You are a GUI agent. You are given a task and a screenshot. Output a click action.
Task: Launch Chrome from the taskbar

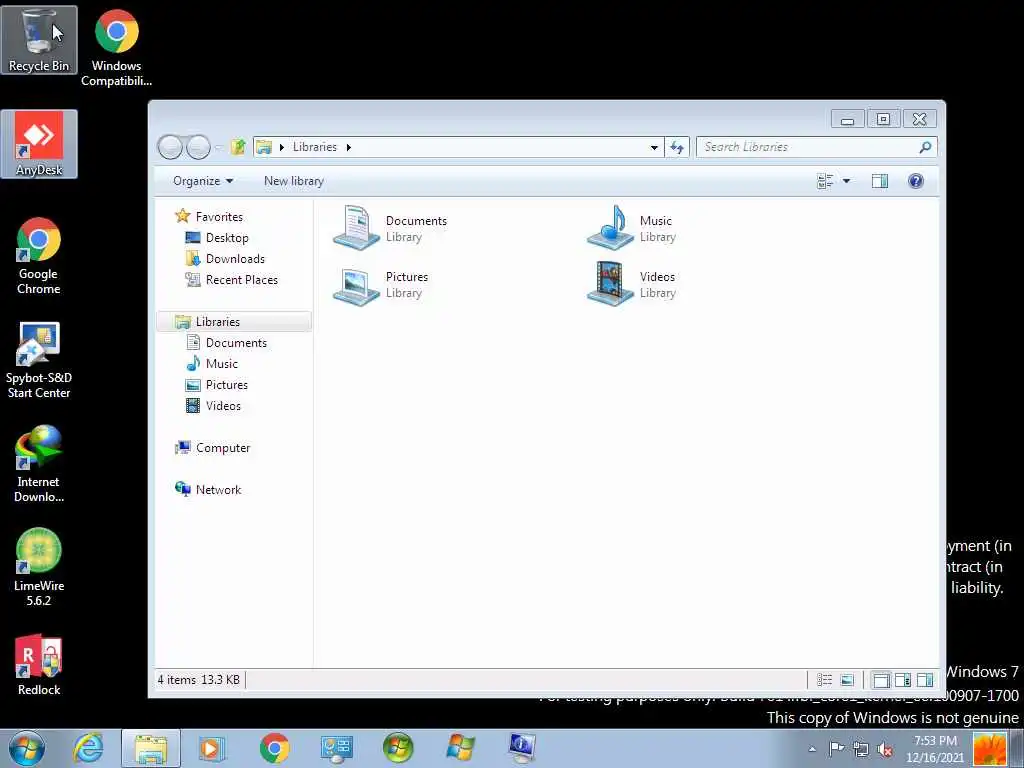coord(274,748)
